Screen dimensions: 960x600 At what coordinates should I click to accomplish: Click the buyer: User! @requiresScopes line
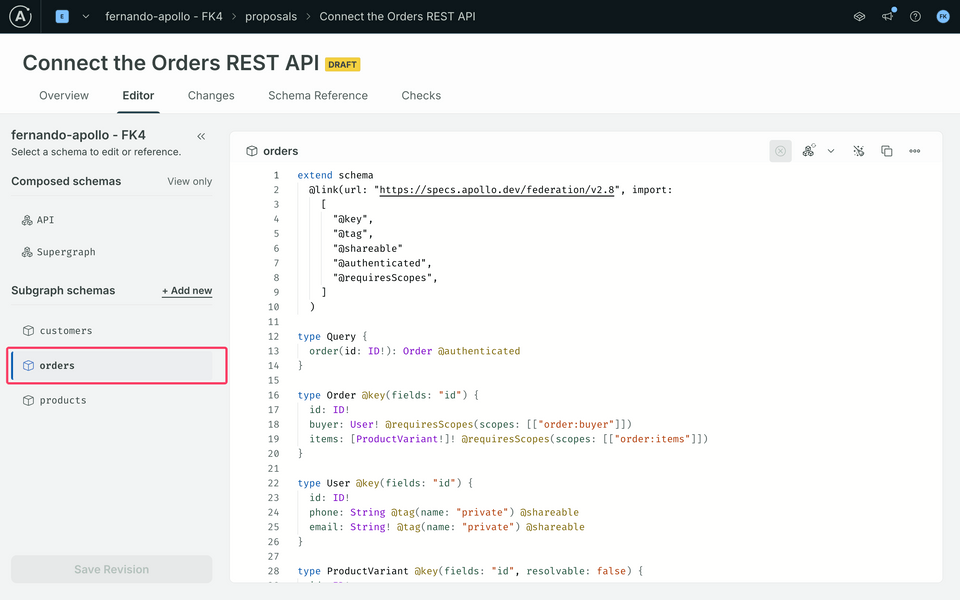pyautogui.click(x=470, y=424)
